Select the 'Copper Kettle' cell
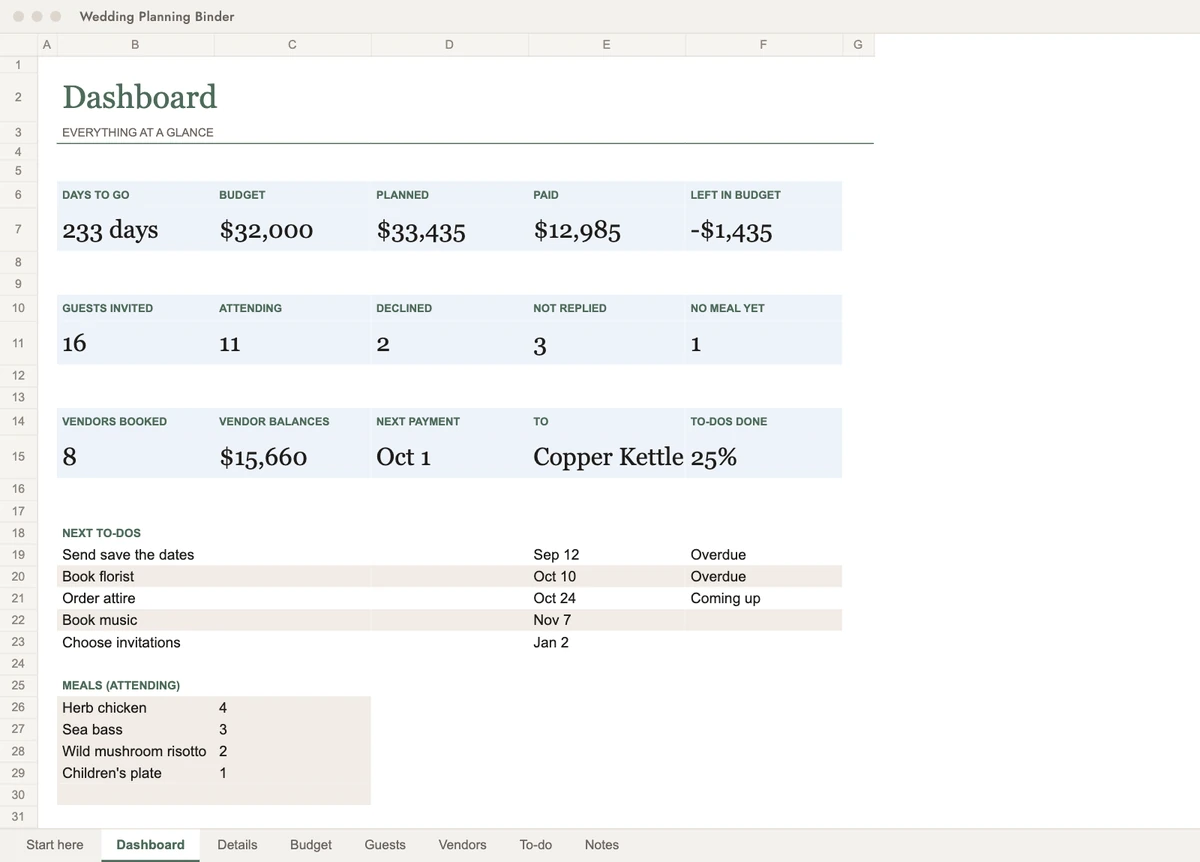1200x862 pixels. click(x=606, y=456)
